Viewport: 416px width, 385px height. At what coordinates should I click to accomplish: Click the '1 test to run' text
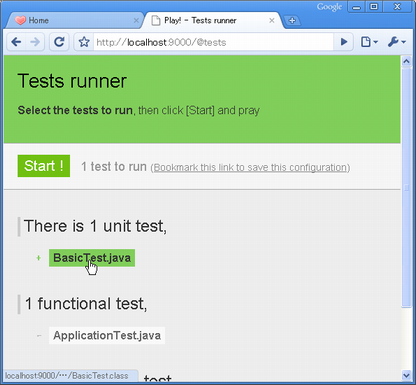114,166
